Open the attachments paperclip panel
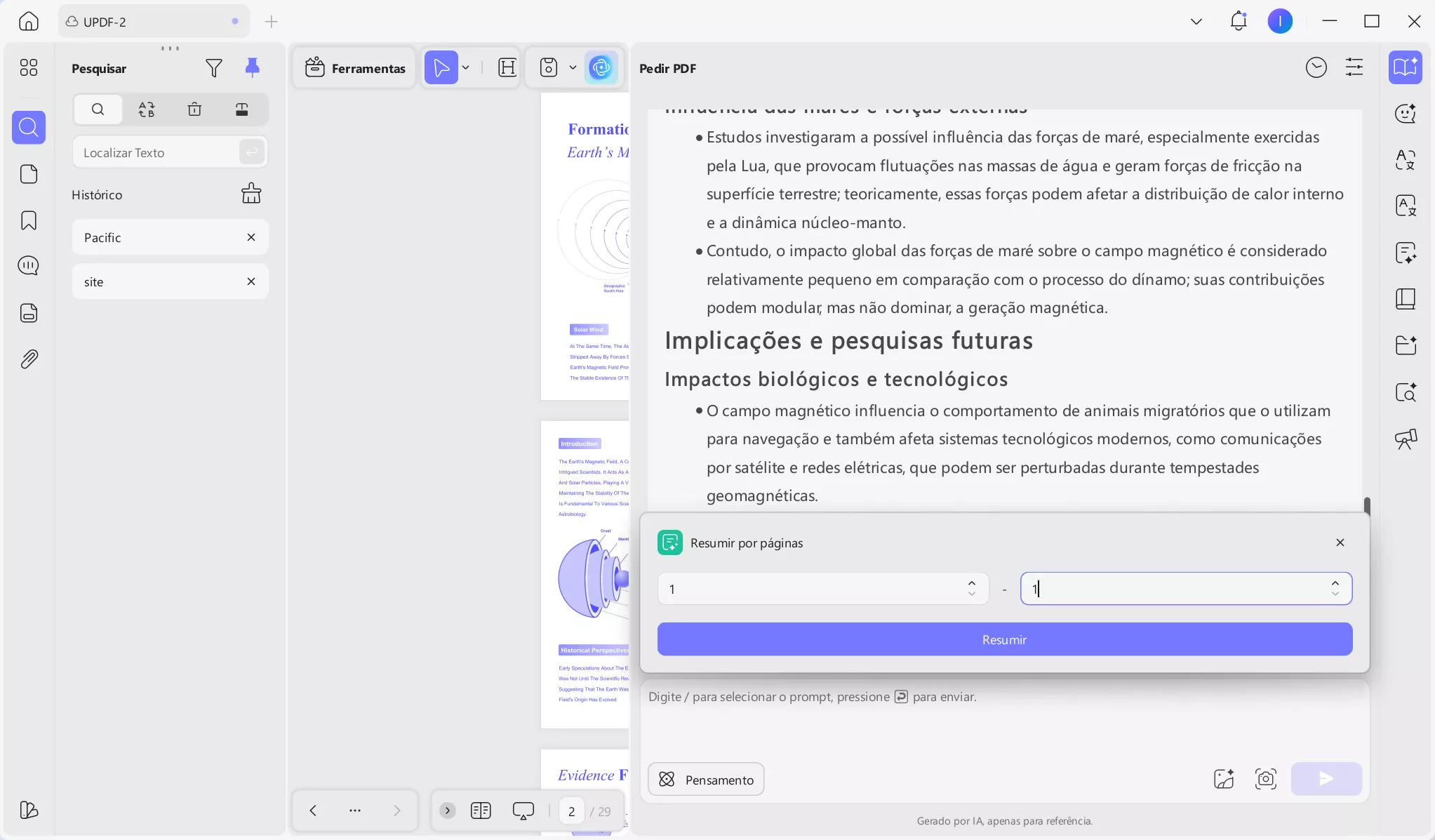1435x840 pixels. (x=29, y=359)
